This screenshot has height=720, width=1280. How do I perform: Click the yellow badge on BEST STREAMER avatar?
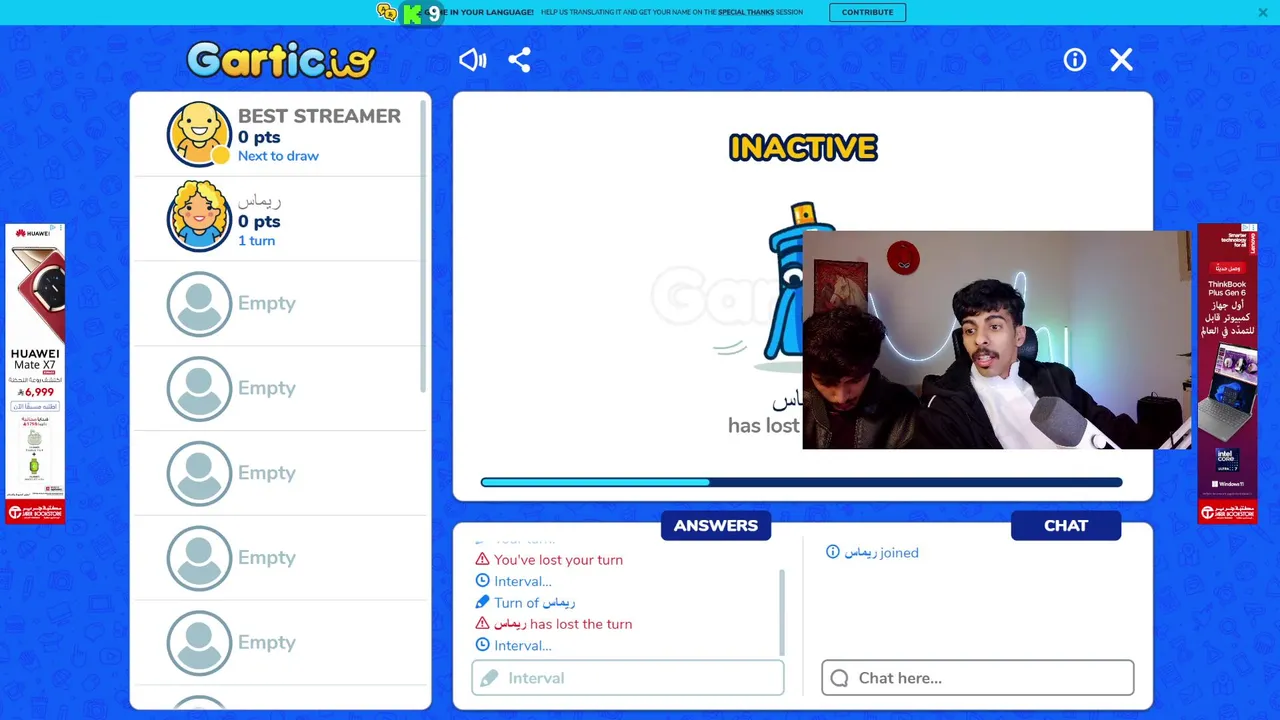220,155
